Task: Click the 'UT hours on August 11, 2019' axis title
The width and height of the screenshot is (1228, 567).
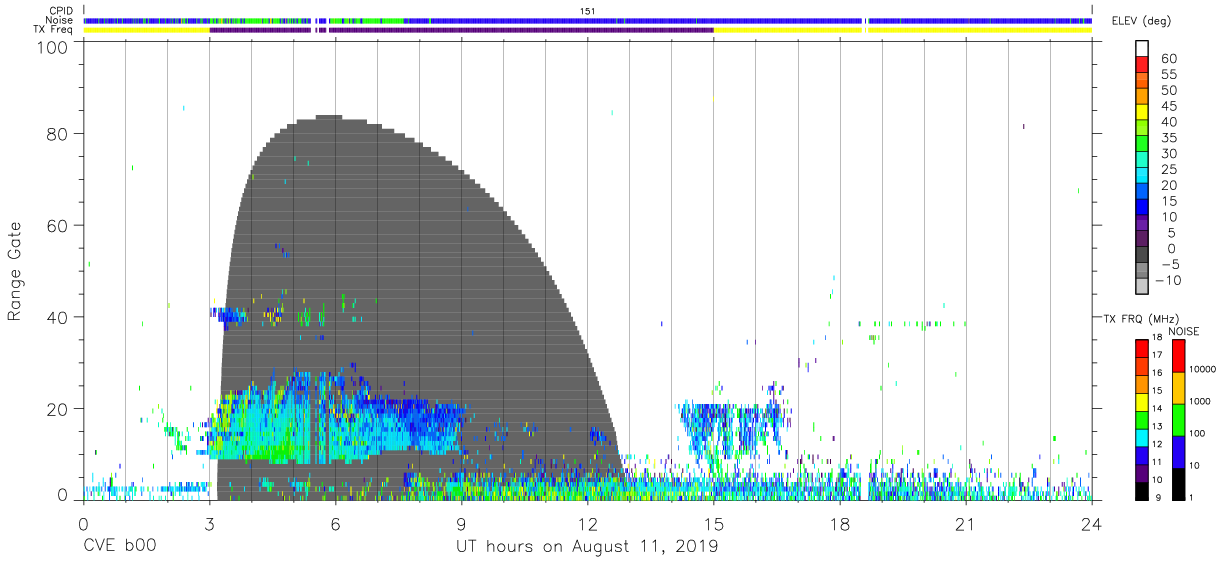Action: (586, 547)
